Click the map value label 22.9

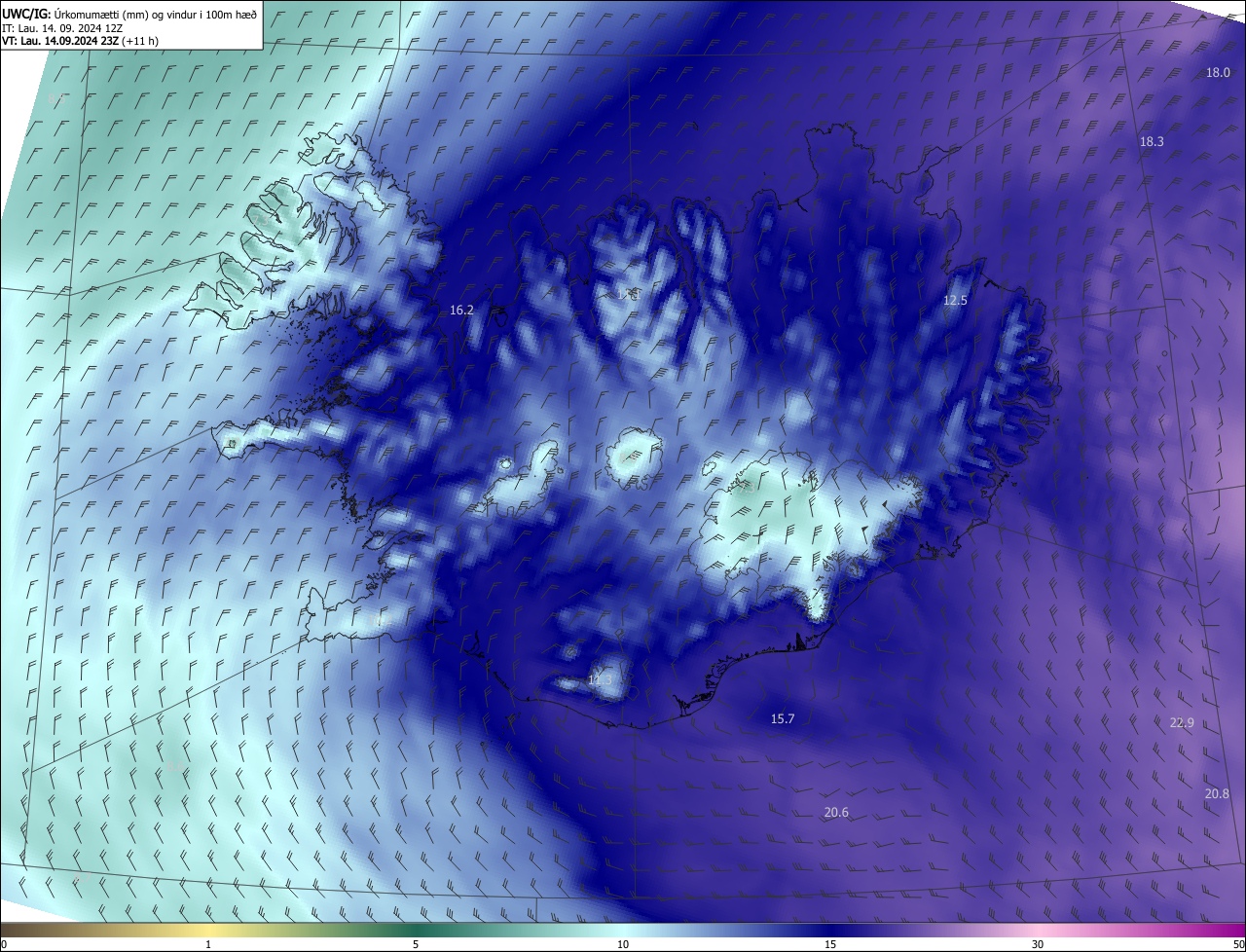coord(1182,722)
